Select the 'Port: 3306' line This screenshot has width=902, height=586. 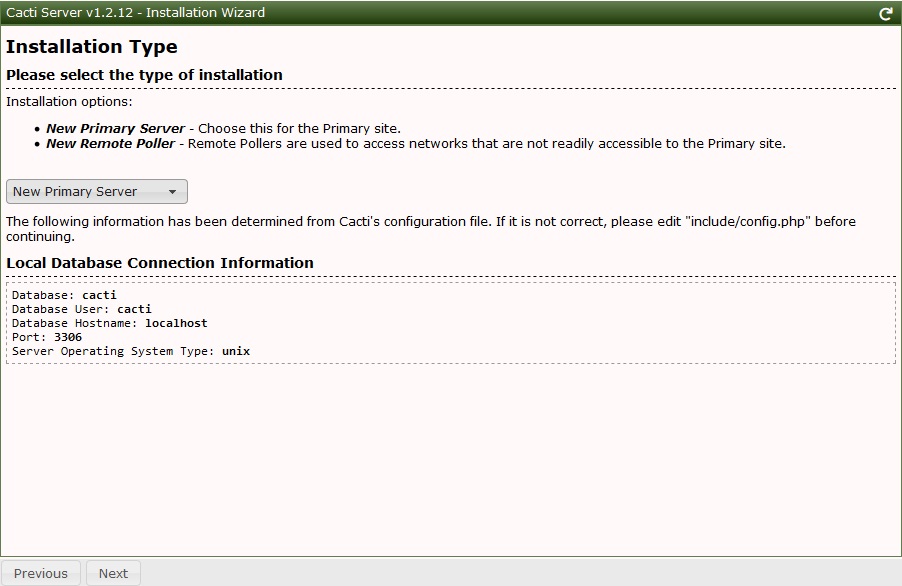coord(47,337)
